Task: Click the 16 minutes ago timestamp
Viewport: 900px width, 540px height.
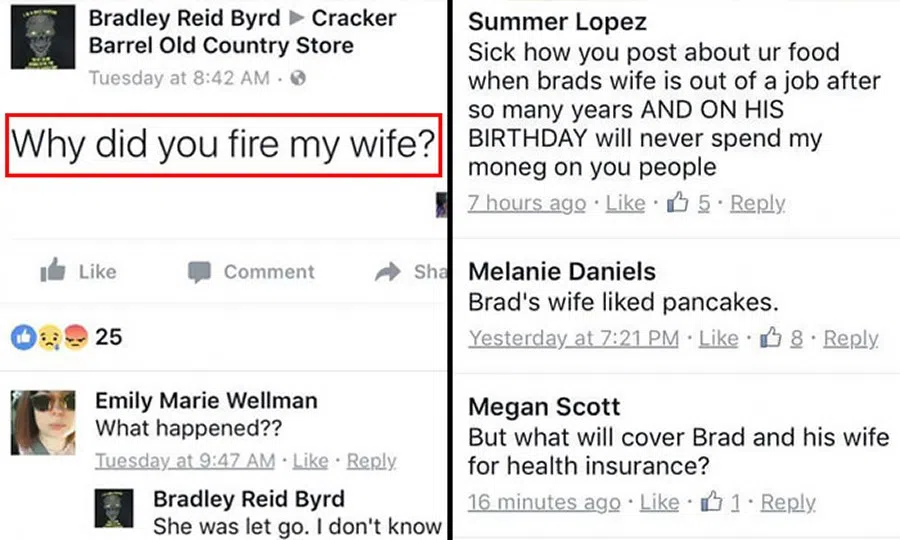Action: 543,502
